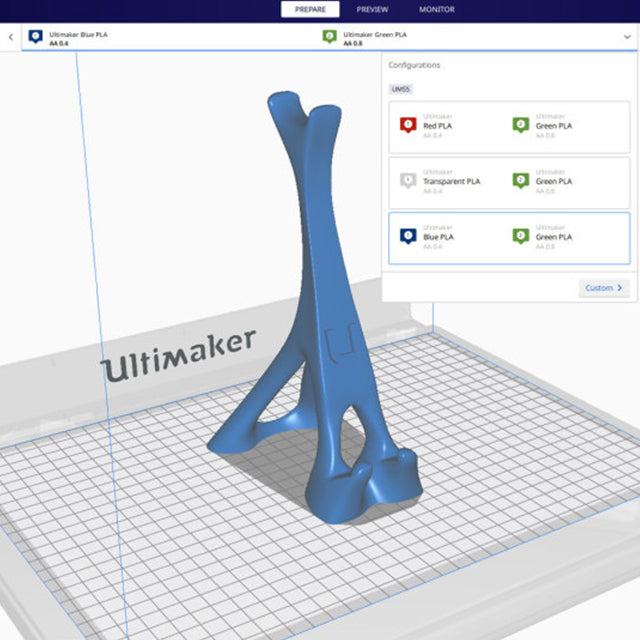Click the blue extruder icon for Blue PLA
The width and height of the screenshot is (640, 640).
[408, 236]
